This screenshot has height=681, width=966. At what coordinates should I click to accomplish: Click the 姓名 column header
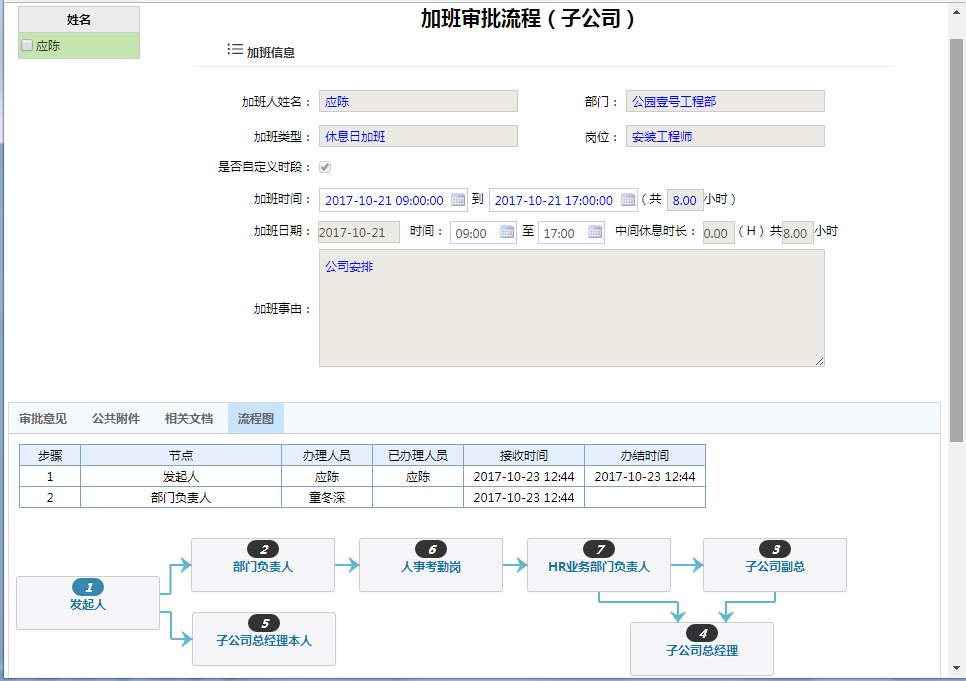pos(79,20)
